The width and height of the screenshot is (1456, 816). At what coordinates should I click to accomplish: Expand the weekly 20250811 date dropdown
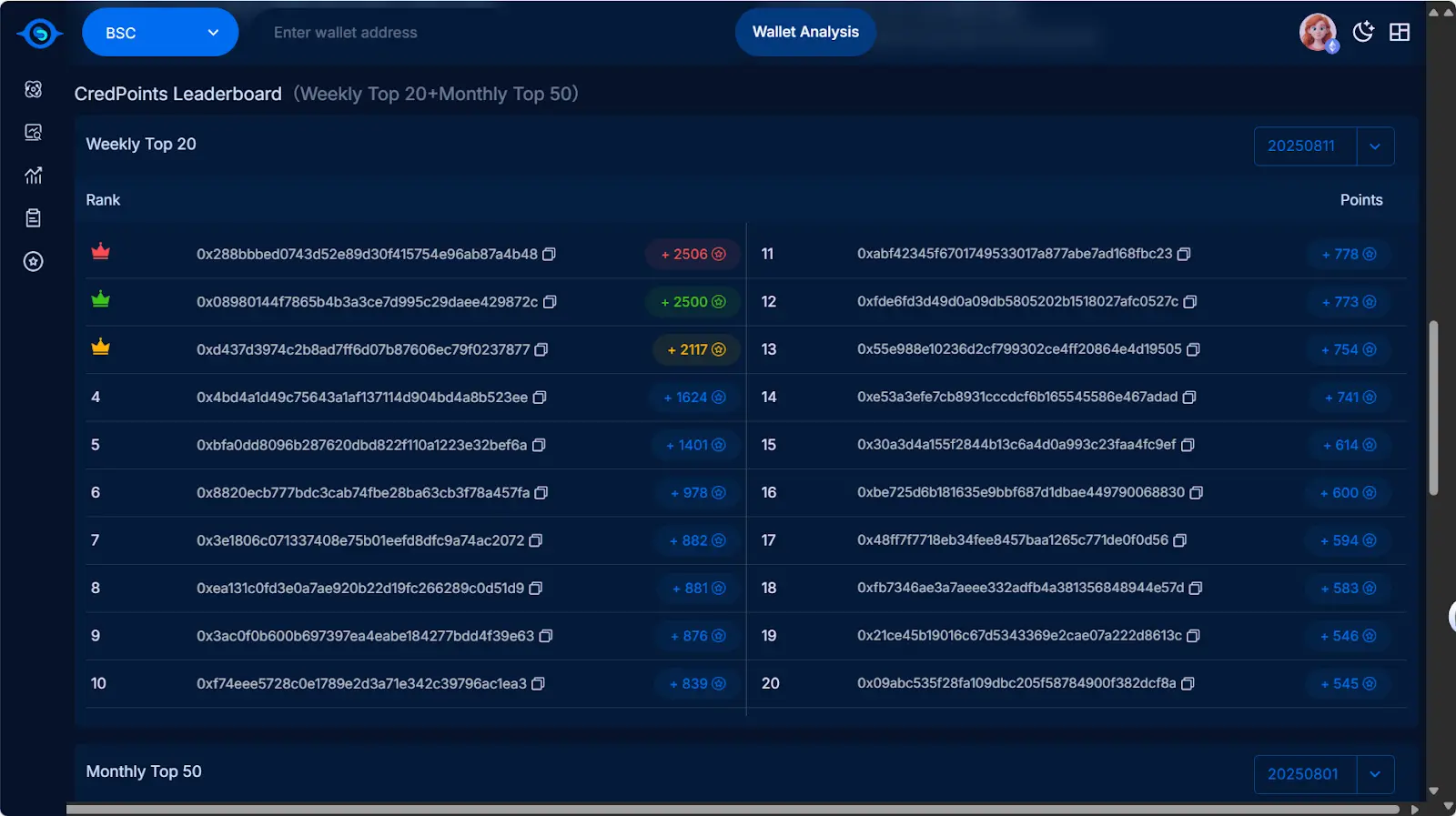point(1375,146)
